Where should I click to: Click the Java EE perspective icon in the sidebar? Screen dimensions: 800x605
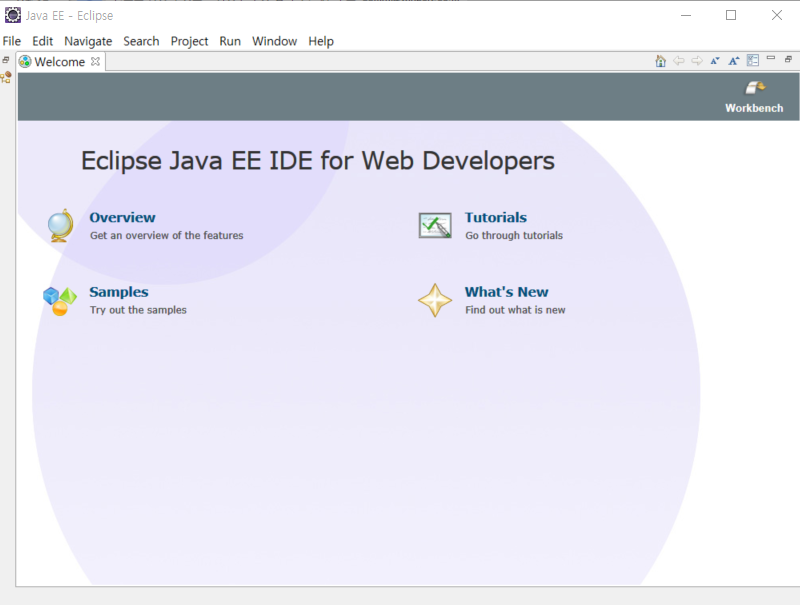pos(7,77)
